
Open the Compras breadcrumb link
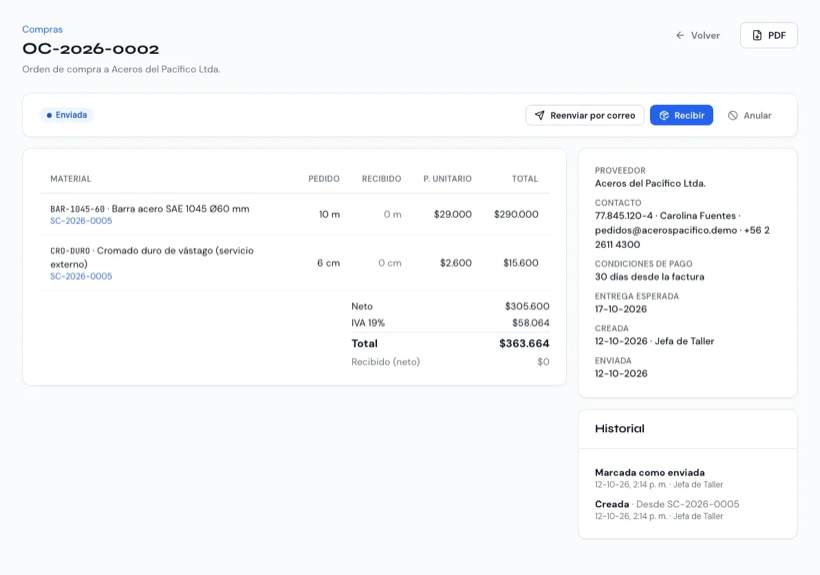[42, 29]
